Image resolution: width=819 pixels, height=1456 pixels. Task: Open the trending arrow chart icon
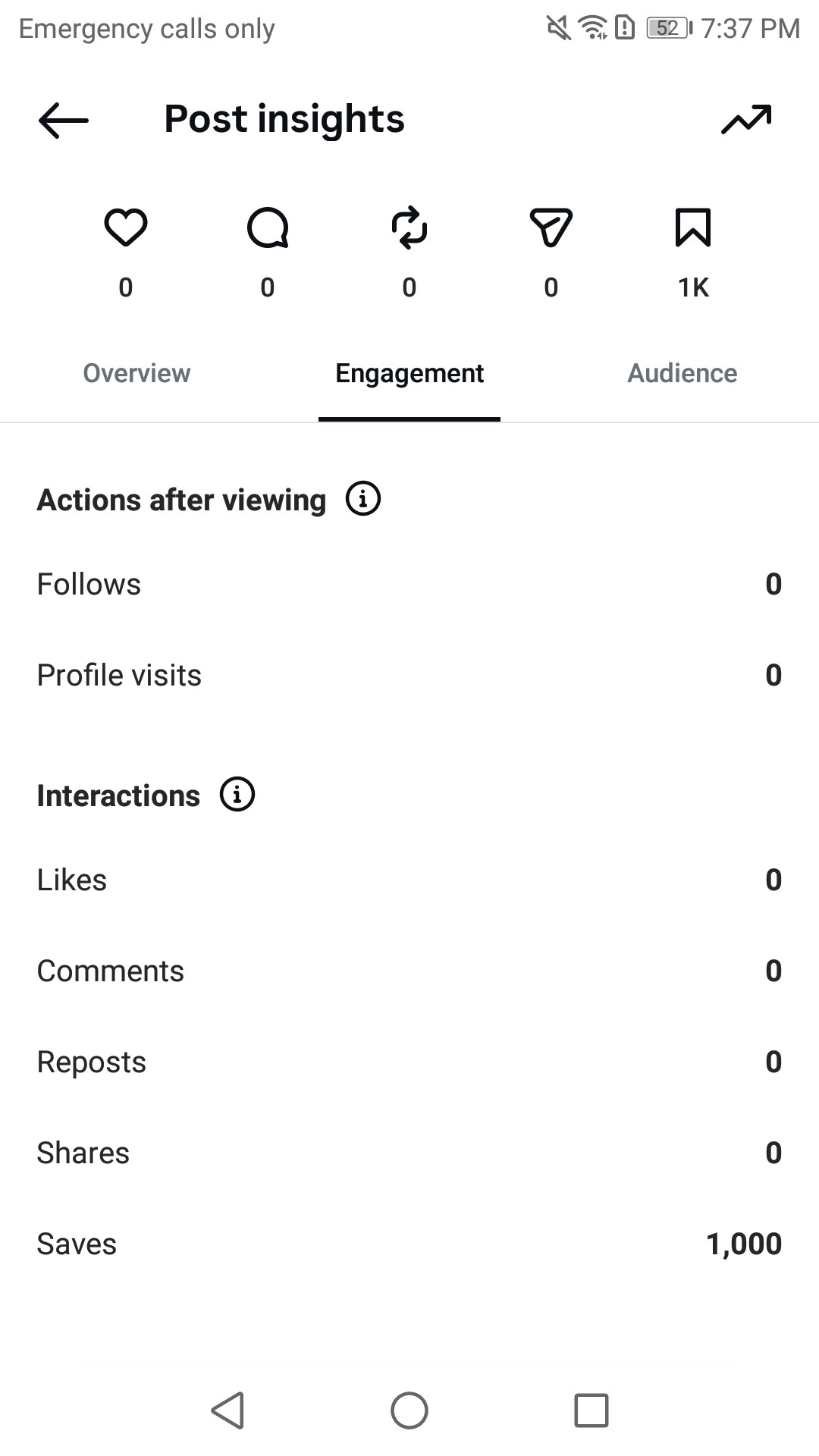click(746, 119)
